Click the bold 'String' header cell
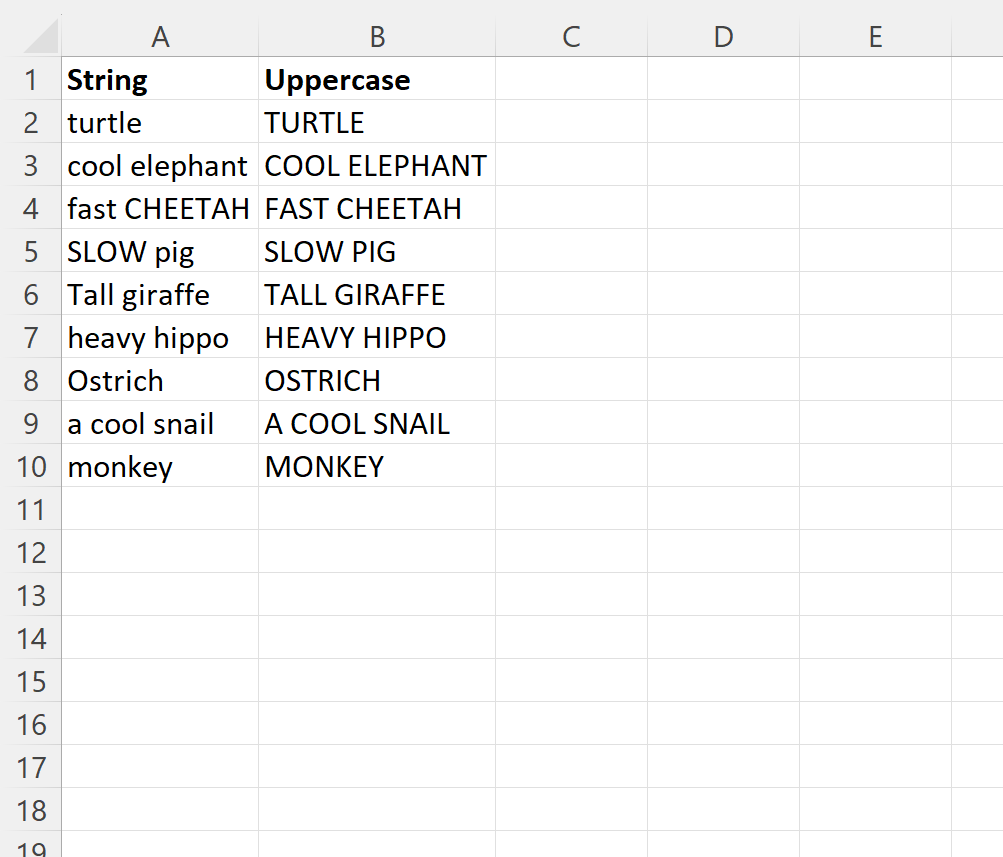The height and width of the screenshot is (857, 1003). [x=160, y=79]
